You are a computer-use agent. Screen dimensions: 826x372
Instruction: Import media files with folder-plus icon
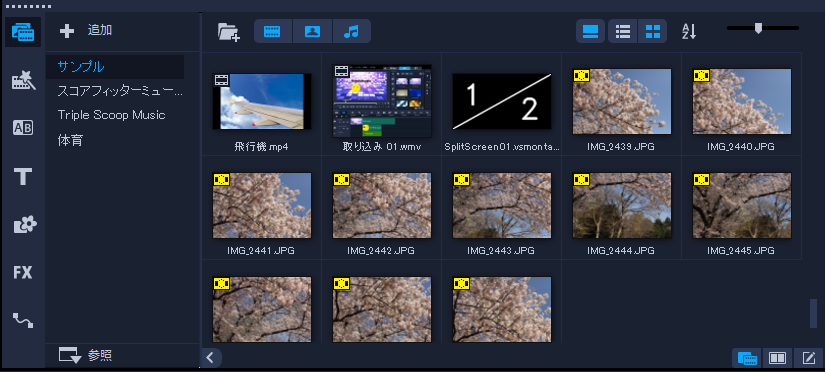coord(229,32)
